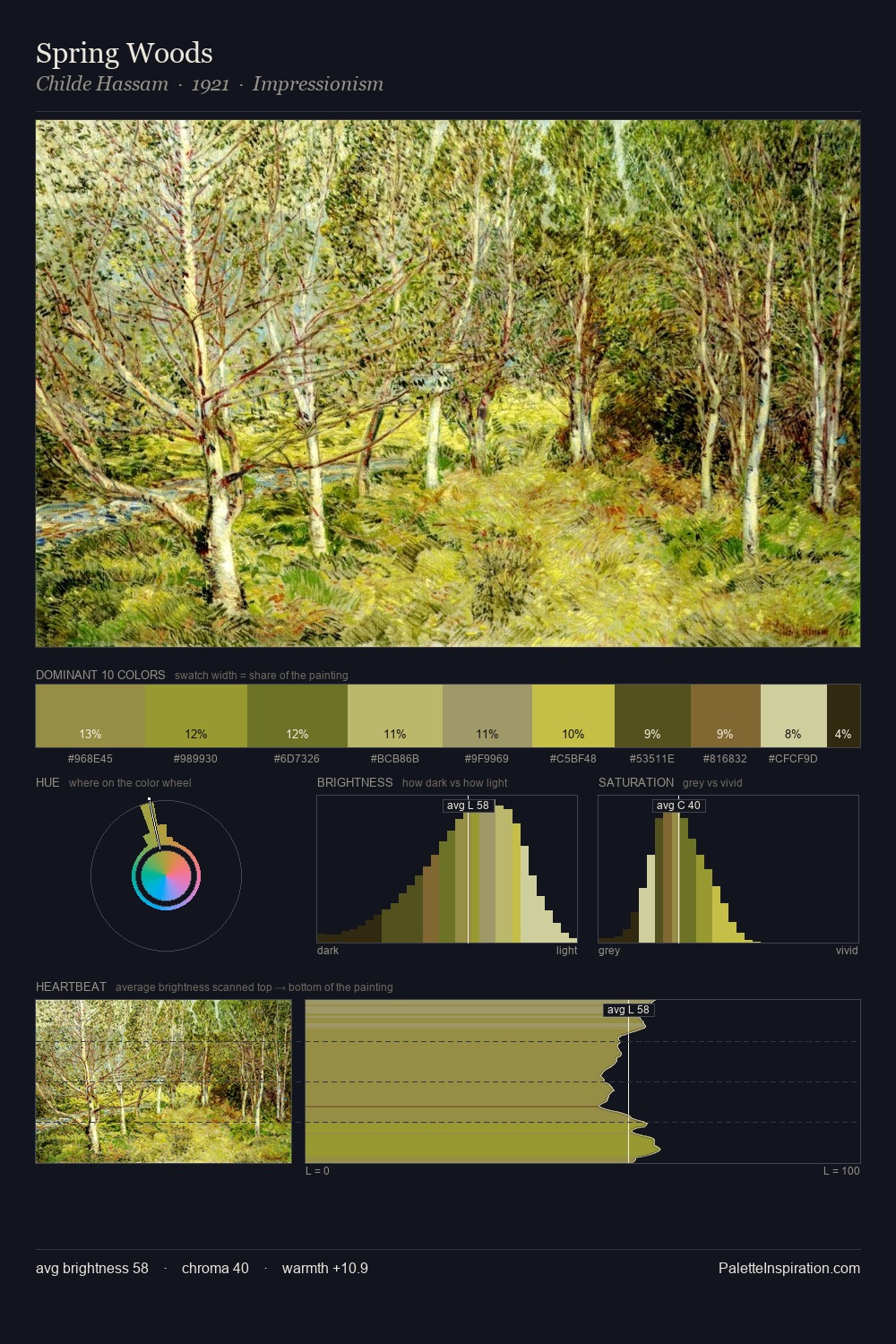This screenshot has width=896, height=1344.
Task: Click the hex code text #CFCF9D
Action: point(793,758)
